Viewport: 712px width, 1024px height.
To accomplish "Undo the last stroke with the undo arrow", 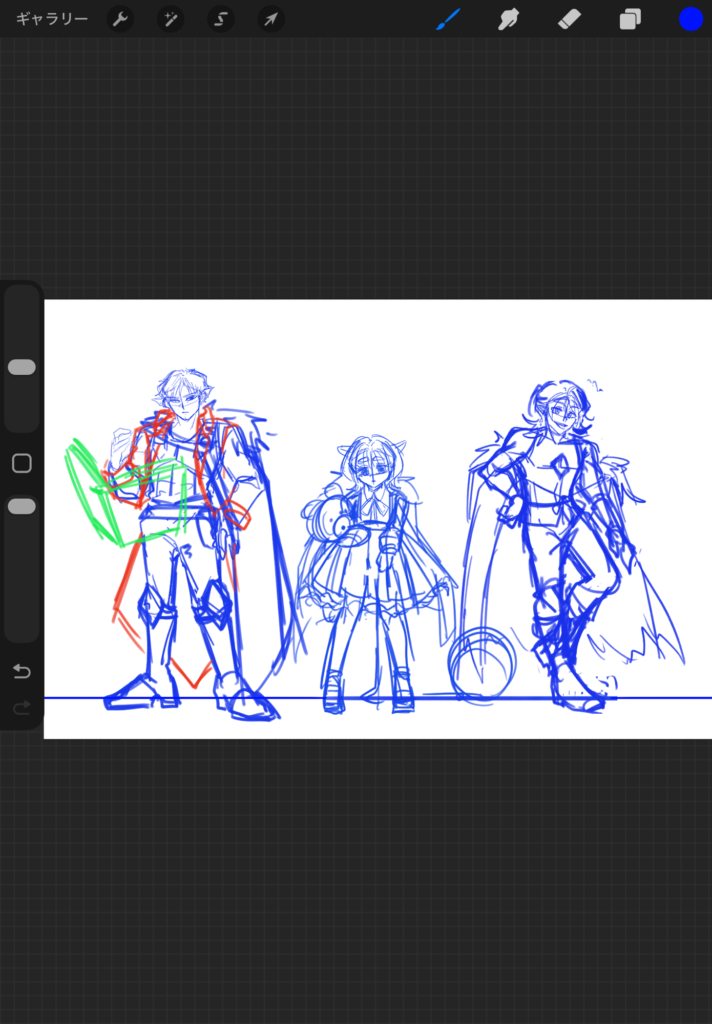I will [22, 671].
